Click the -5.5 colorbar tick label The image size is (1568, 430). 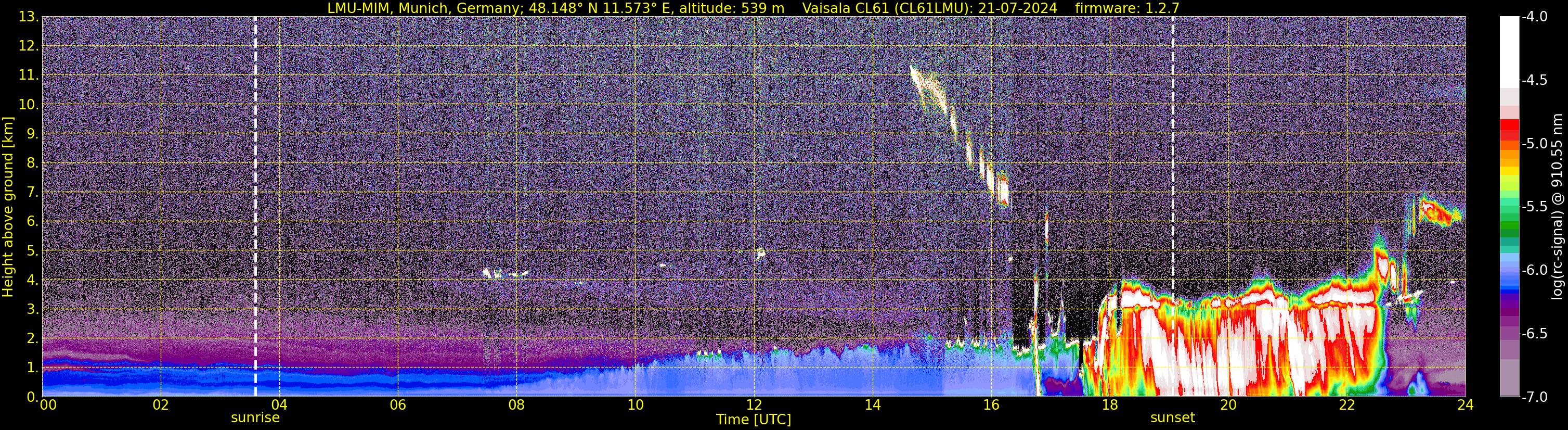pyautogui.click(x=1535, y=207)
